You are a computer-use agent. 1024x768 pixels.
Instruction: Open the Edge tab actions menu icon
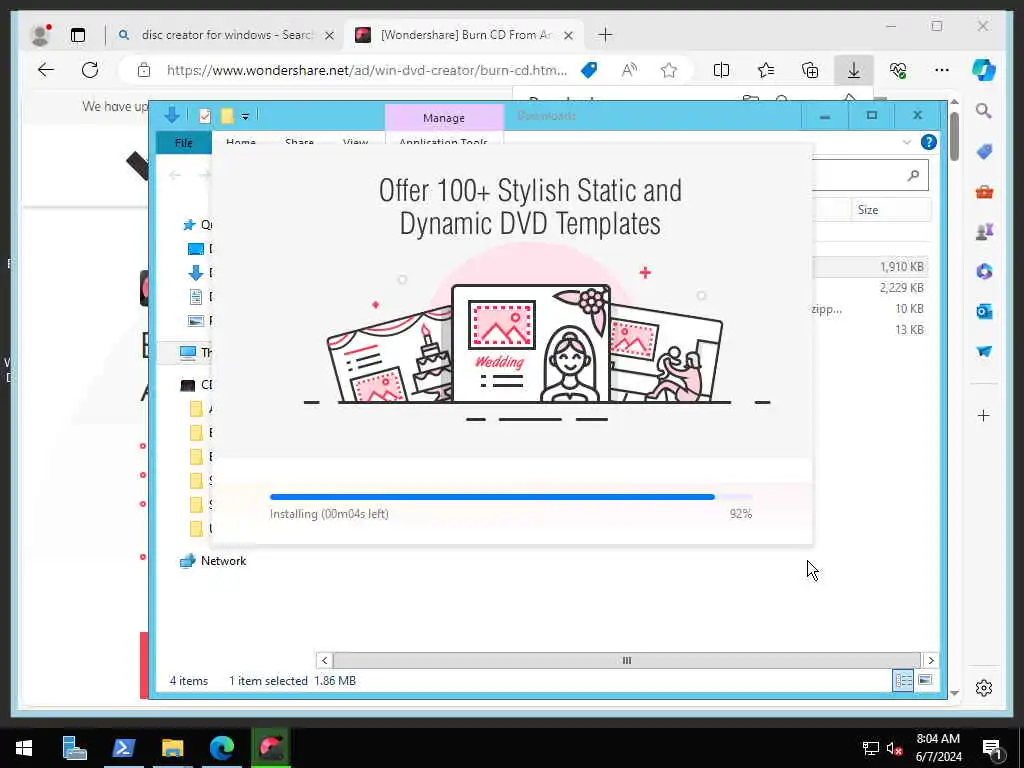pos(78,35)
